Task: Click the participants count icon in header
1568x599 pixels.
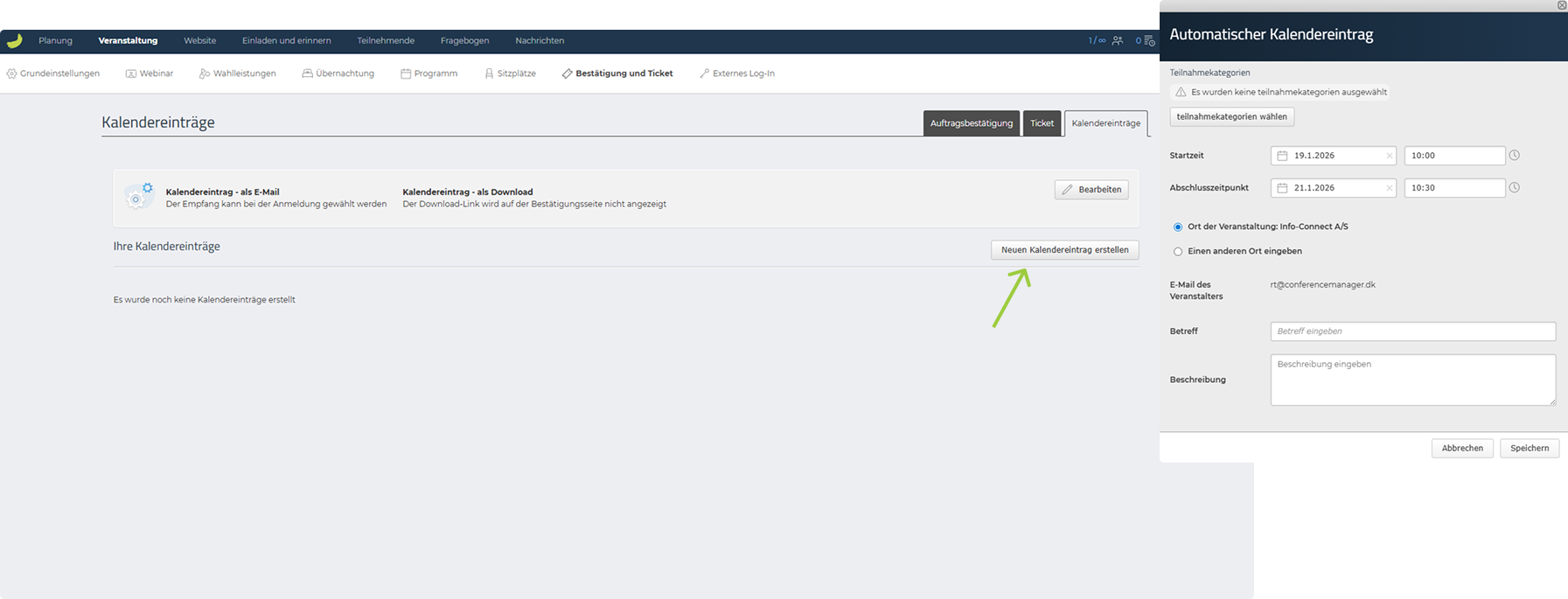Action: (x=1117, y=40)
